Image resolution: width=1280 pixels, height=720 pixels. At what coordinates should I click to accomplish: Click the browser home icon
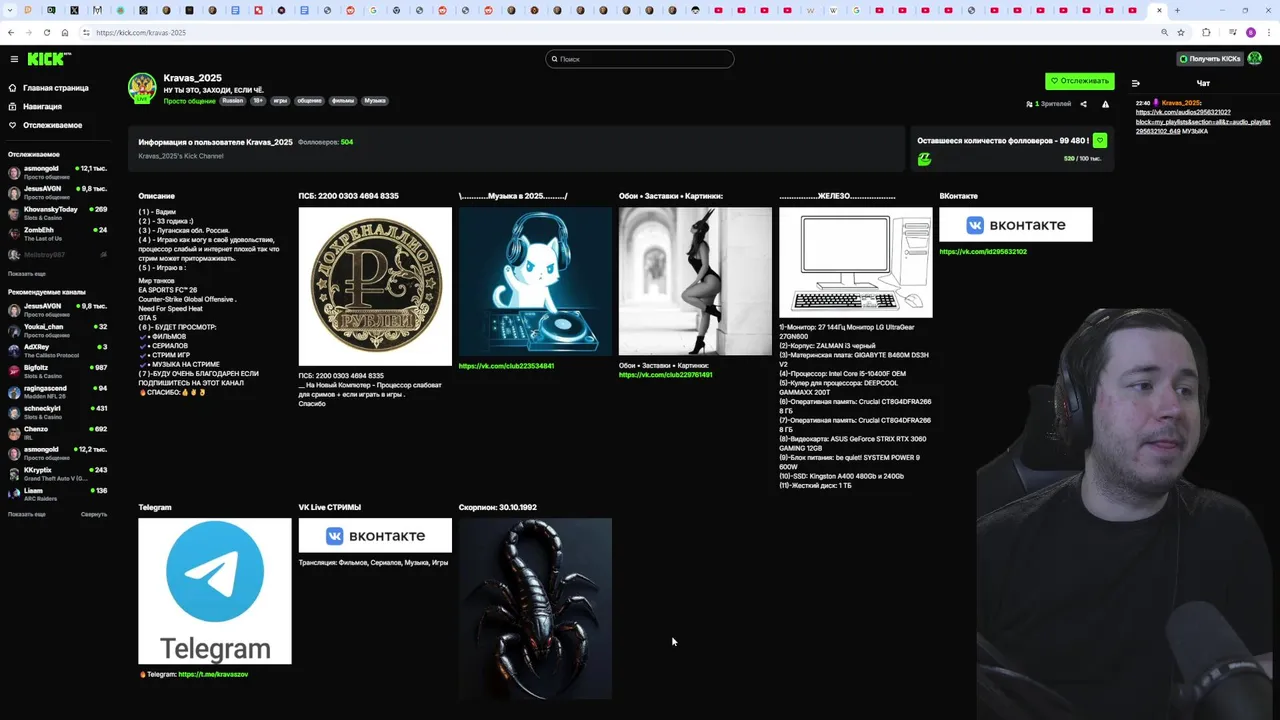pyautogui.click(x=65, y=32)
